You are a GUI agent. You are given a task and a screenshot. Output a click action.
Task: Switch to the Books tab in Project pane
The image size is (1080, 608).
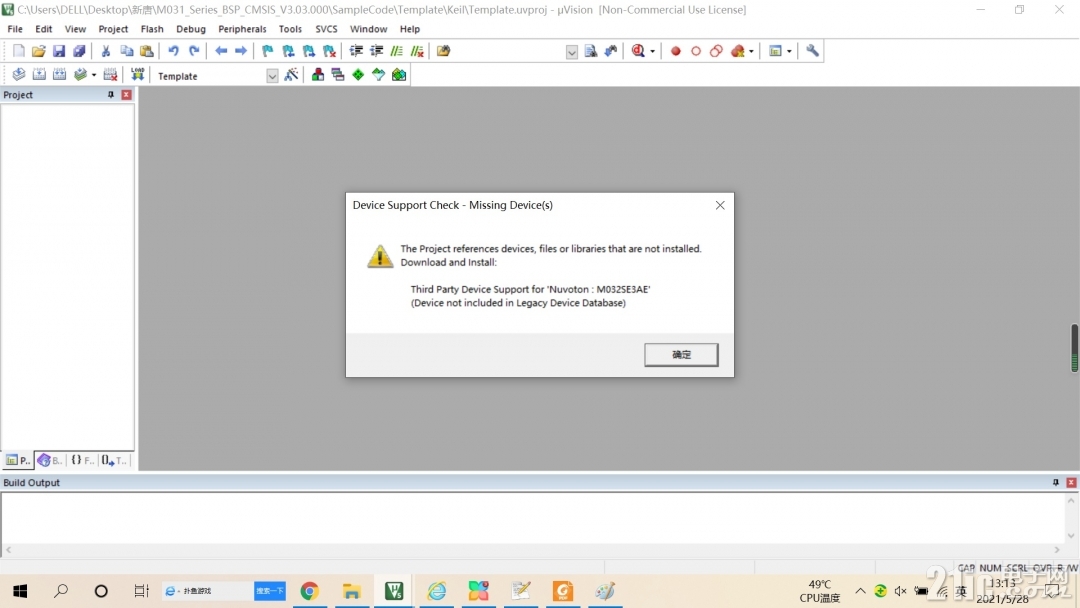coord(50,460)
